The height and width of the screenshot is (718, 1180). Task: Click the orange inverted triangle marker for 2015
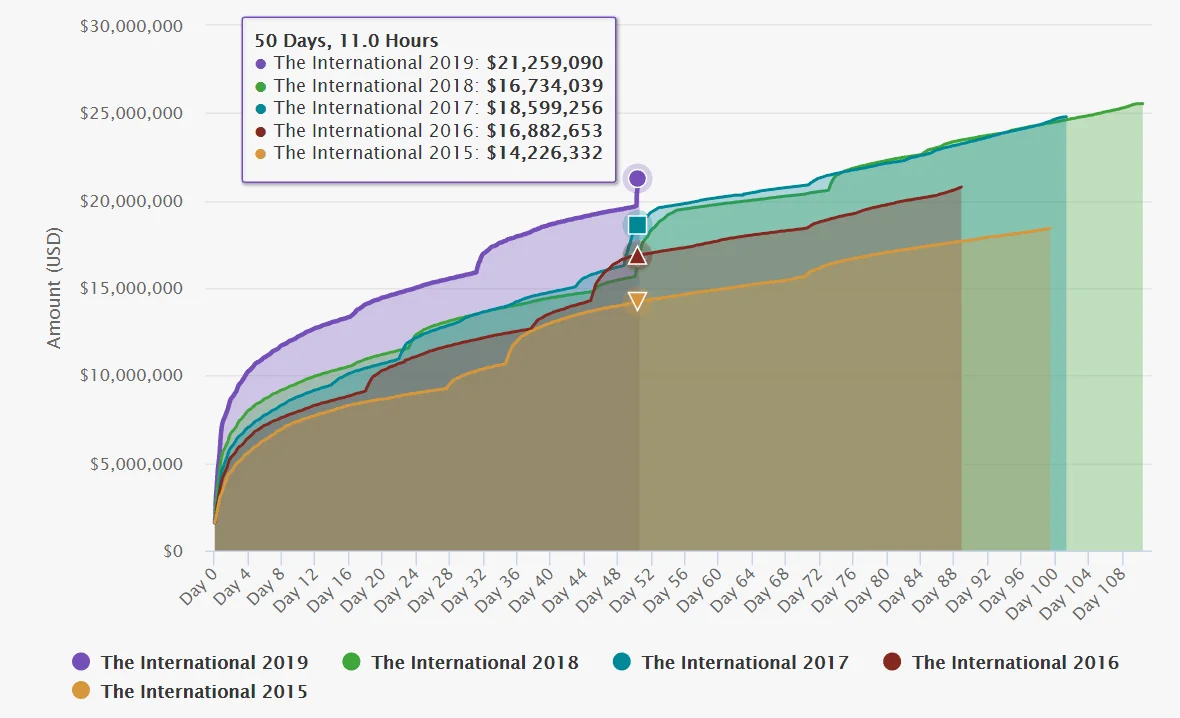pyautogui.click(x=637, y=301)
